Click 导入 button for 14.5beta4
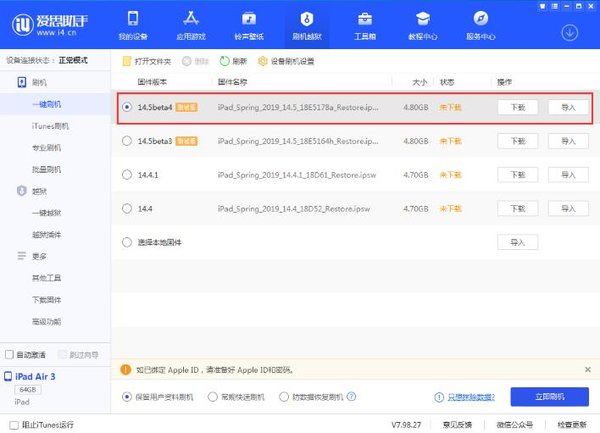This screenshot has width=600, height=433. [x=568, y=107]
